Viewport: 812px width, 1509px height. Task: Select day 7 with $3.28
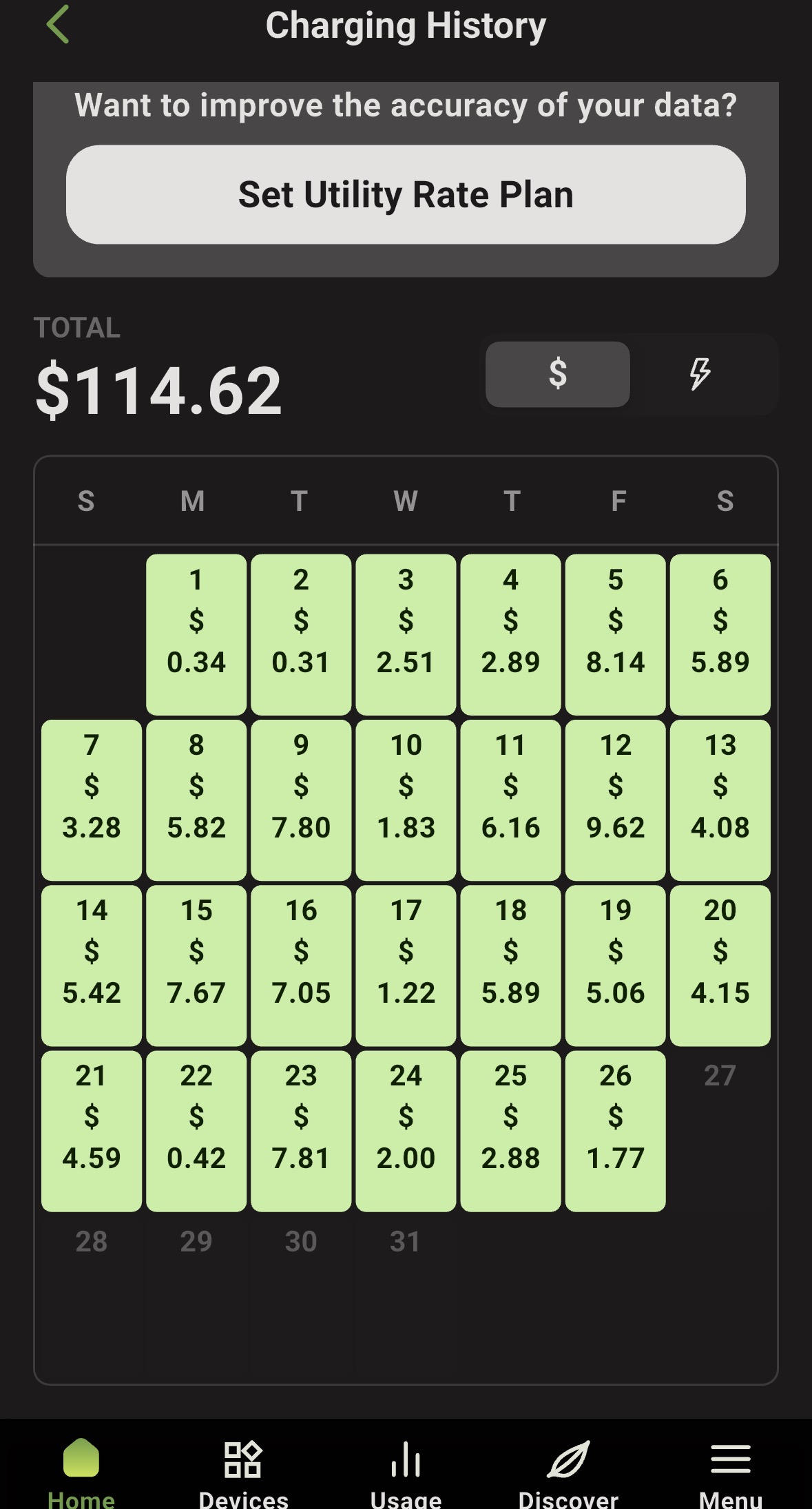point(92,800)
